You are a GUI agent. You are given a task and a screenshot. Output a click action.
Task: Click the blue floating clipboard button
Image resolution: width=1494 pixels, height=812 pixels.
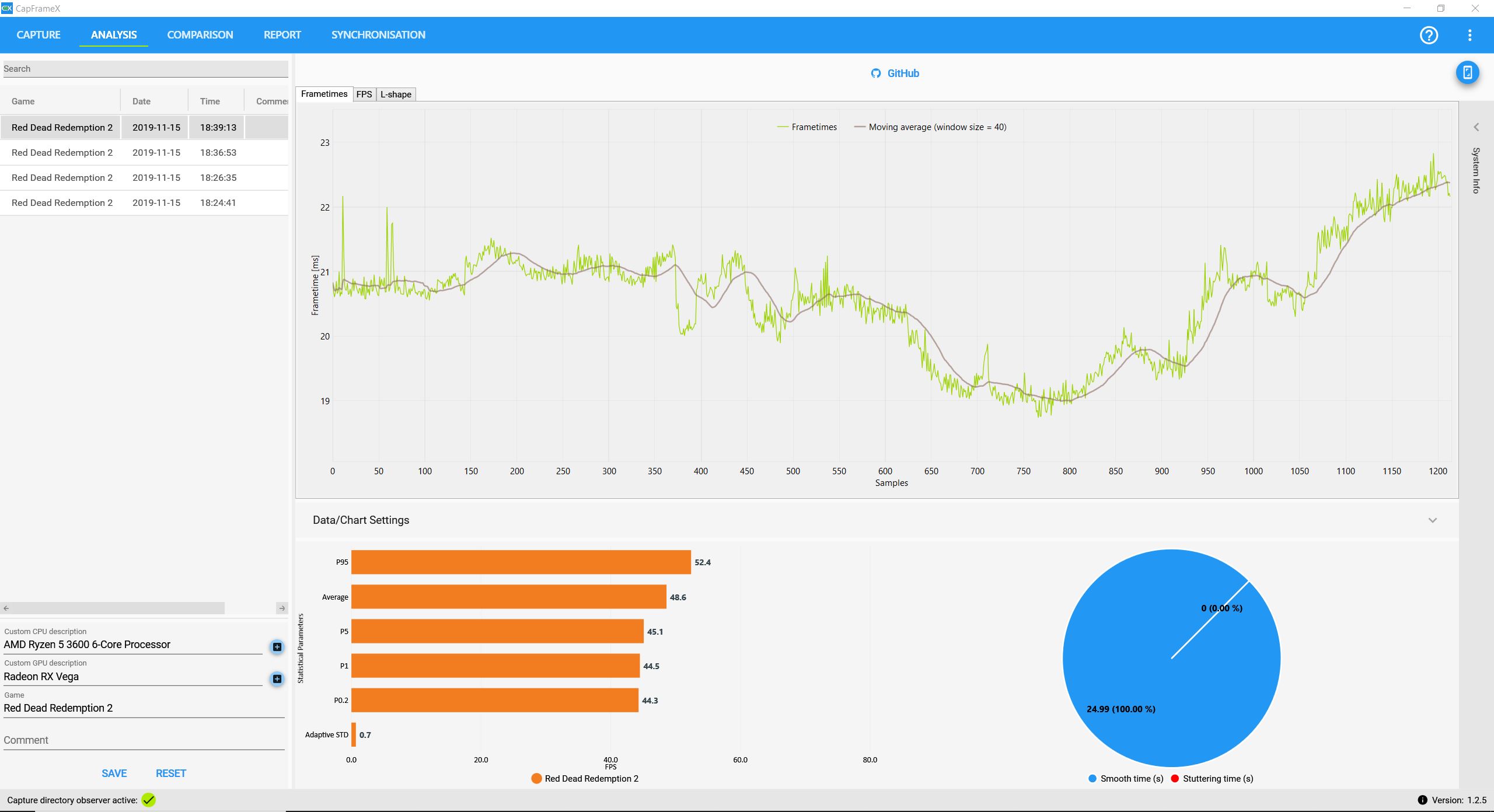pos(1467,73)
